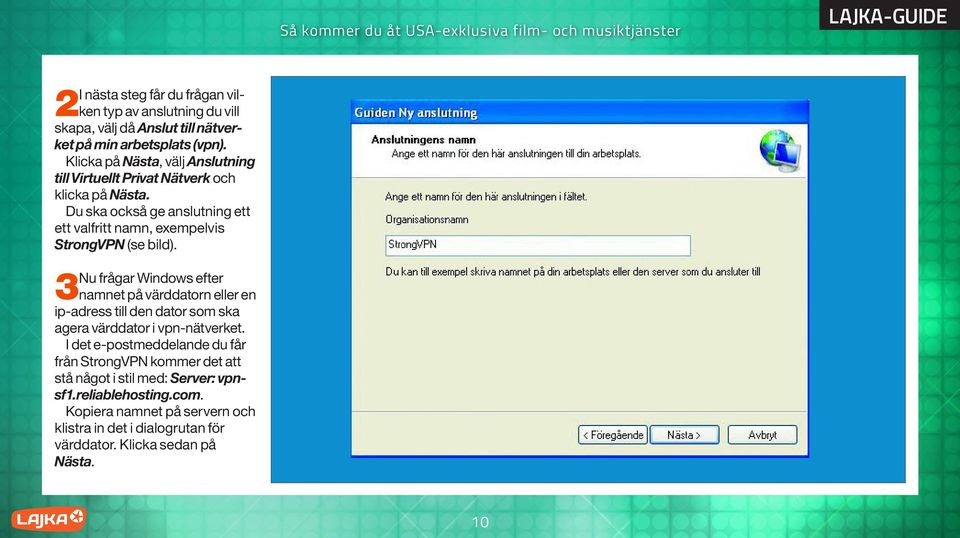Click the Organisationsnamn label
The width and height of the screenshot is (960, 538).
click(x=427, y=219)
